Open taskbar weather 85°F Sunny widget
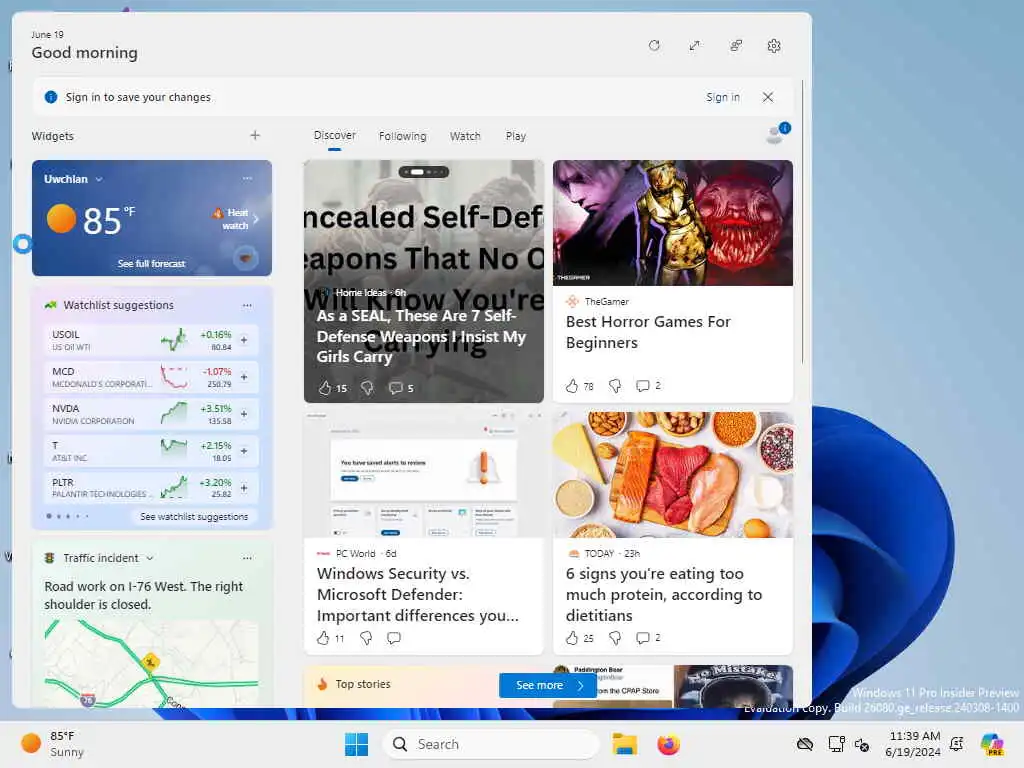Viewport: 1024px width, 768px height. click(54, 744)
